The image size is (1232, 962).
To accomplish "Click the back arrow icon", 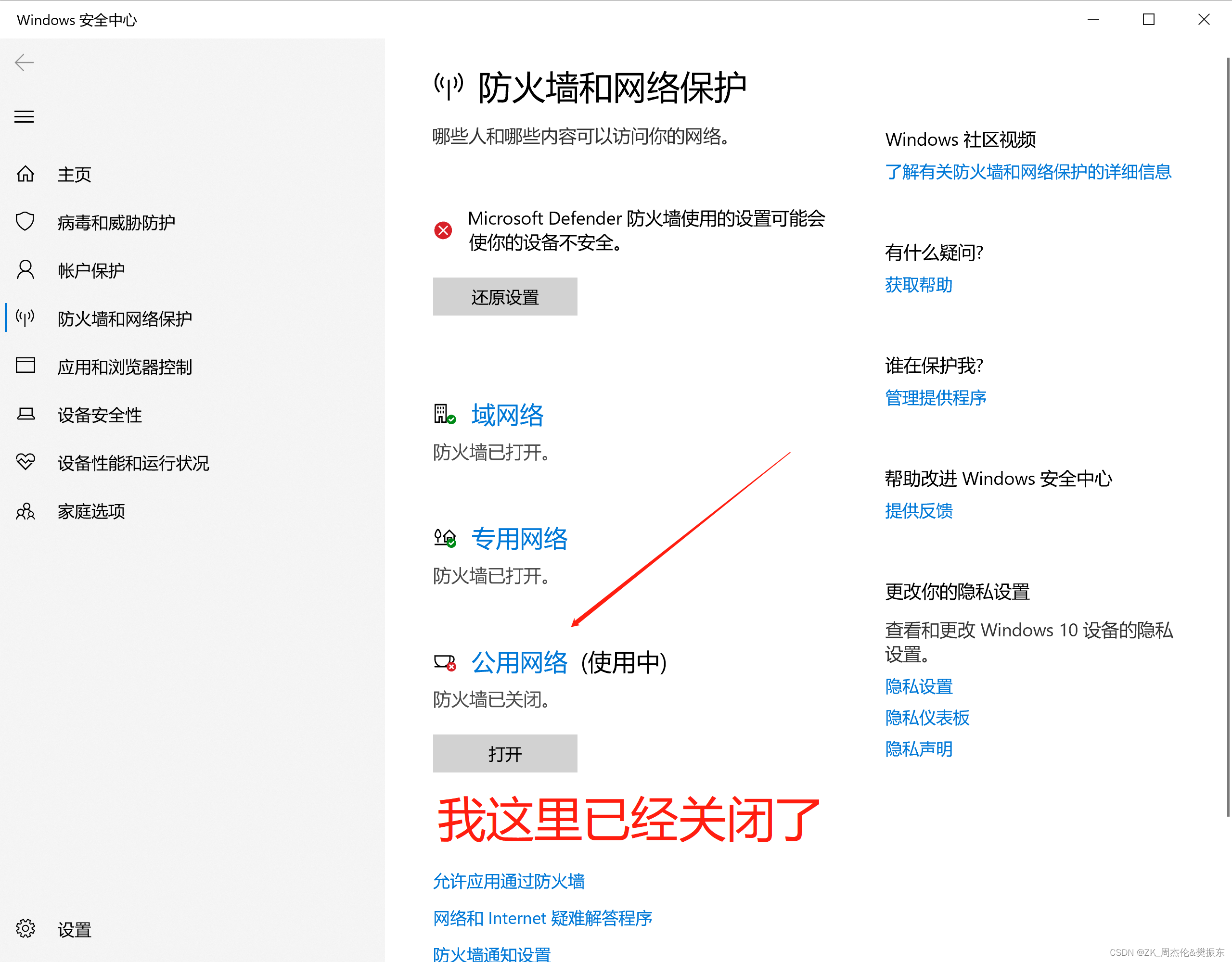I will (x=24, y=63).
